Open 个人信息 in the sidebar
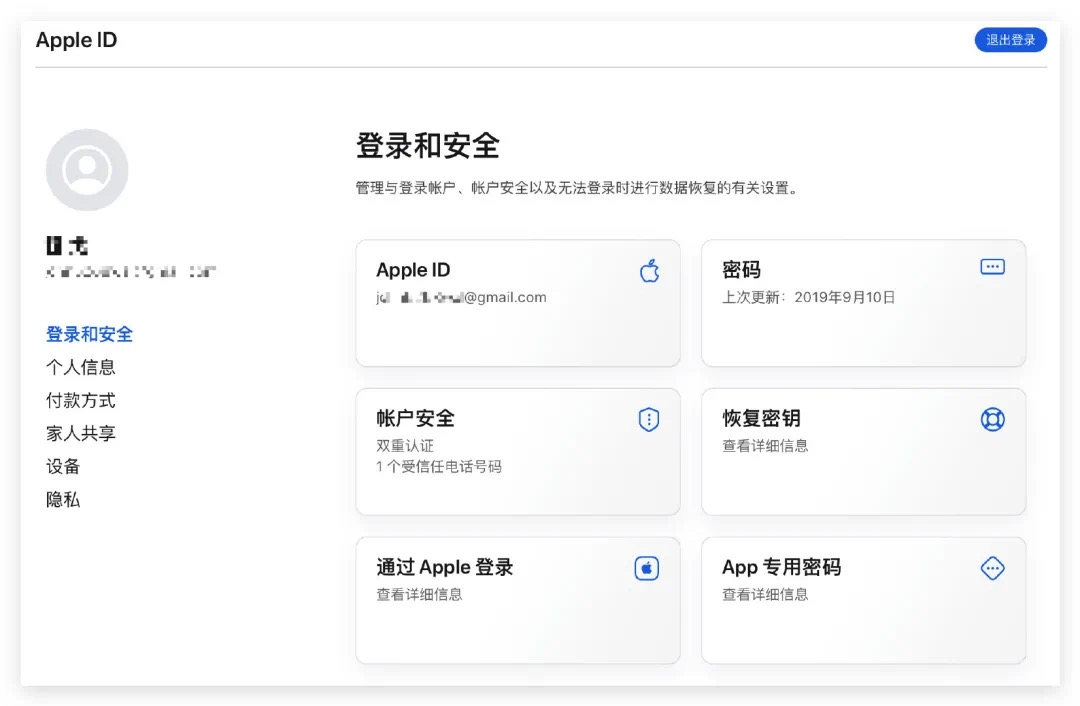Image resolution: width=1080 pixels, height=706 pixels. 81,367
